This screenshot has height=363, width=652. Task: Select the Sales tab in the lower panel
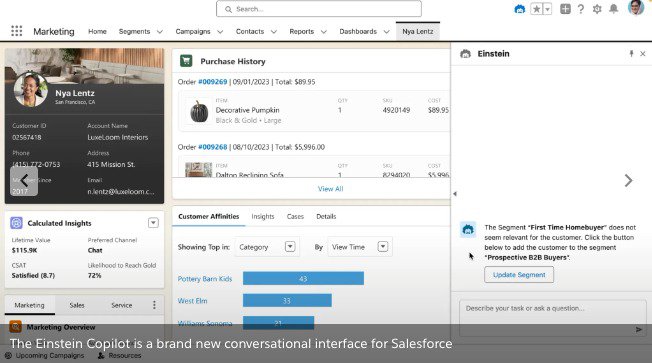(77, 305)
